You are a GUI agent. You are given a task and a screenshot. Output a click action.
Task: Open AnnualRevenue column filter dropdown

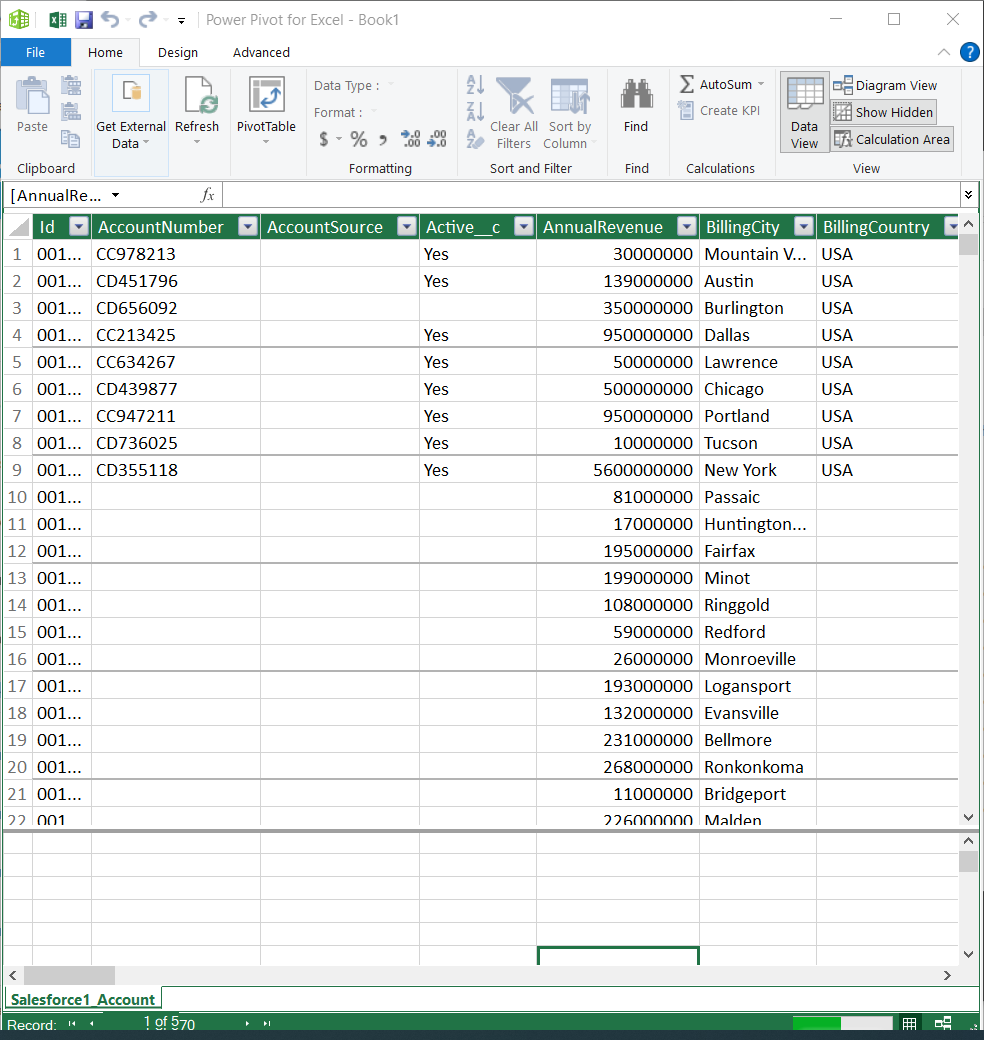(687, 227)
